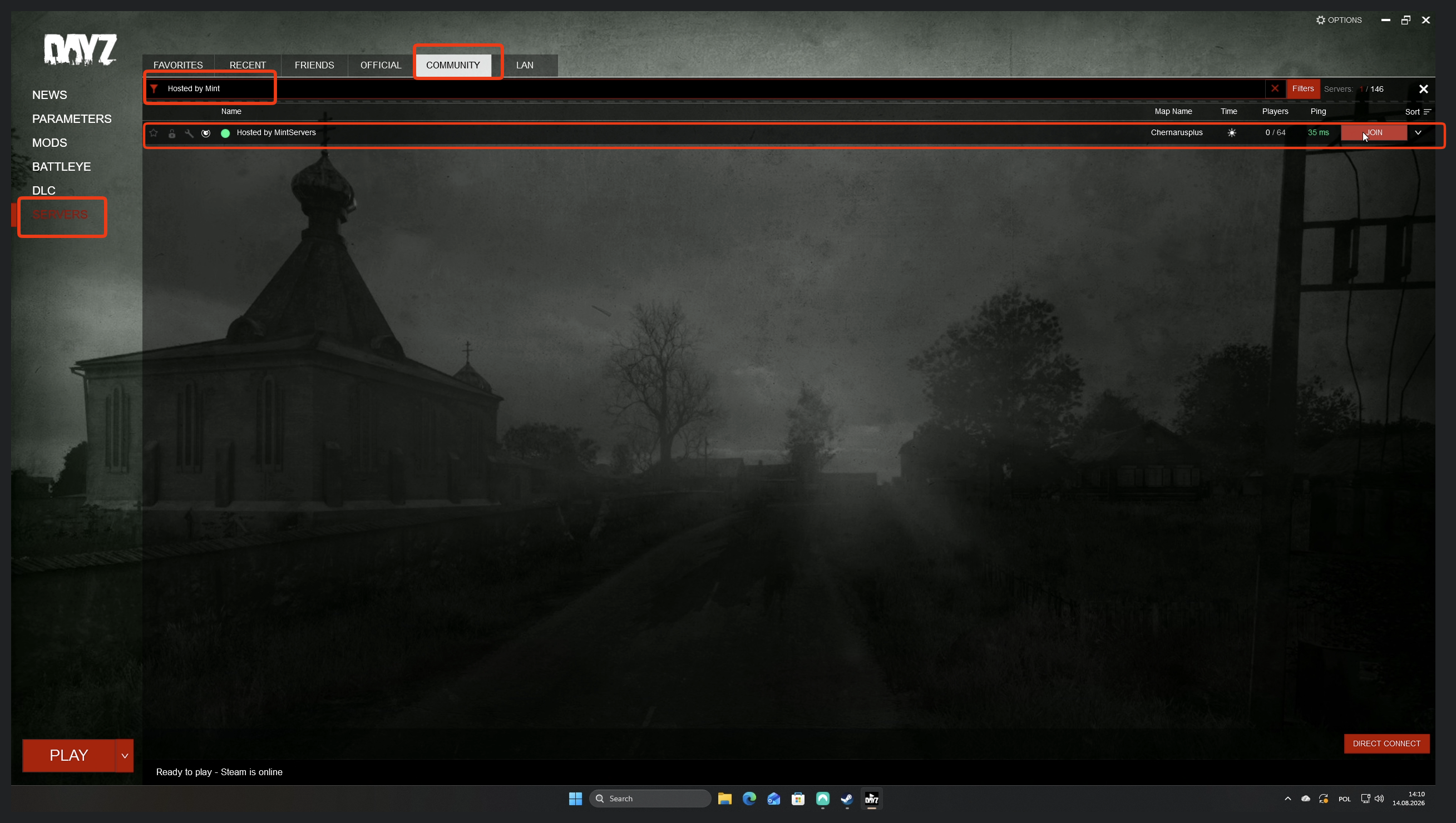Open the POL language switcher
The height and width of the screenshot is (823, 1456).
(1344, 799)
